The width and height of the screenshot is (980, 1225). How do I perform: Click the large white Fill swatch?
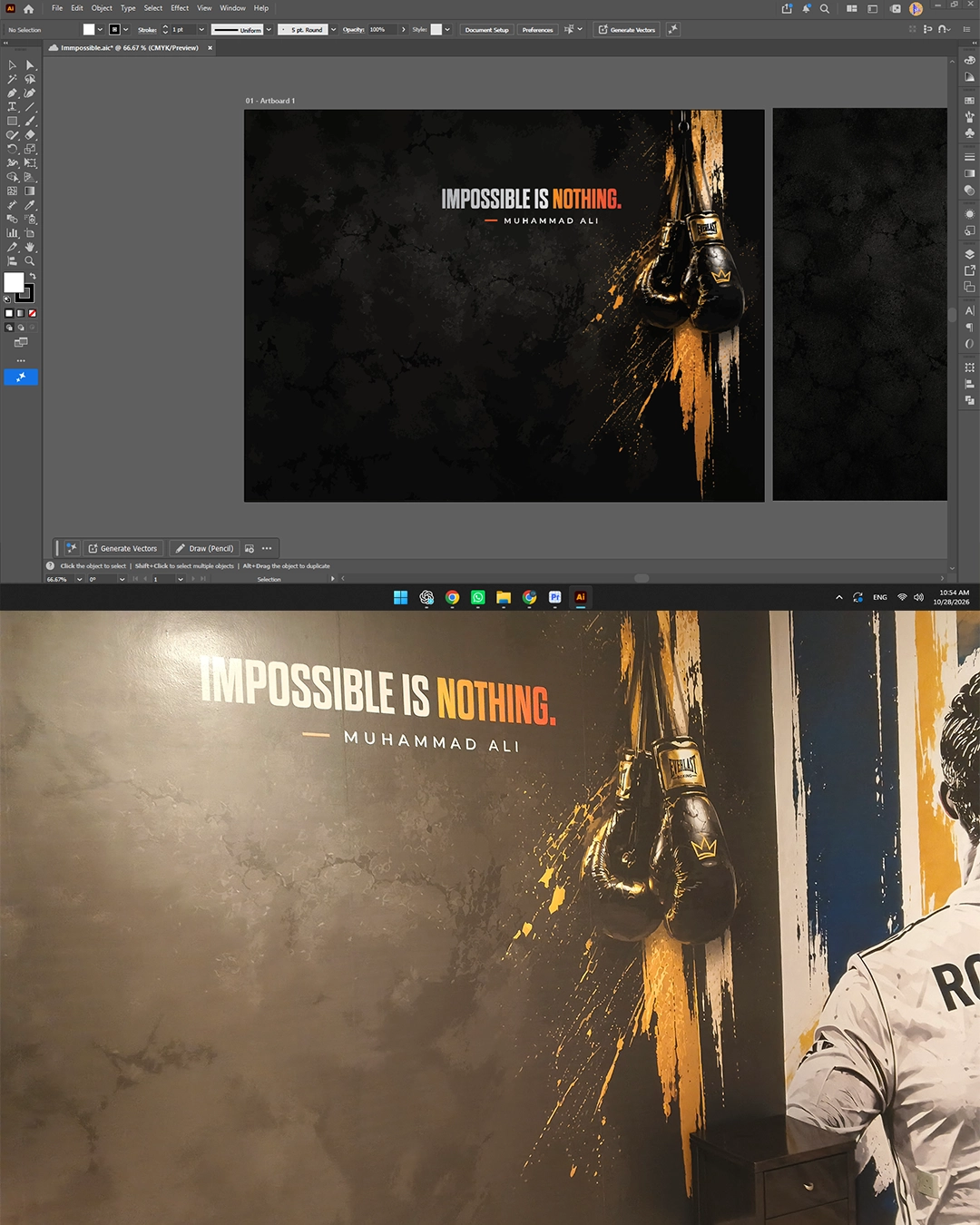(14, 282)
